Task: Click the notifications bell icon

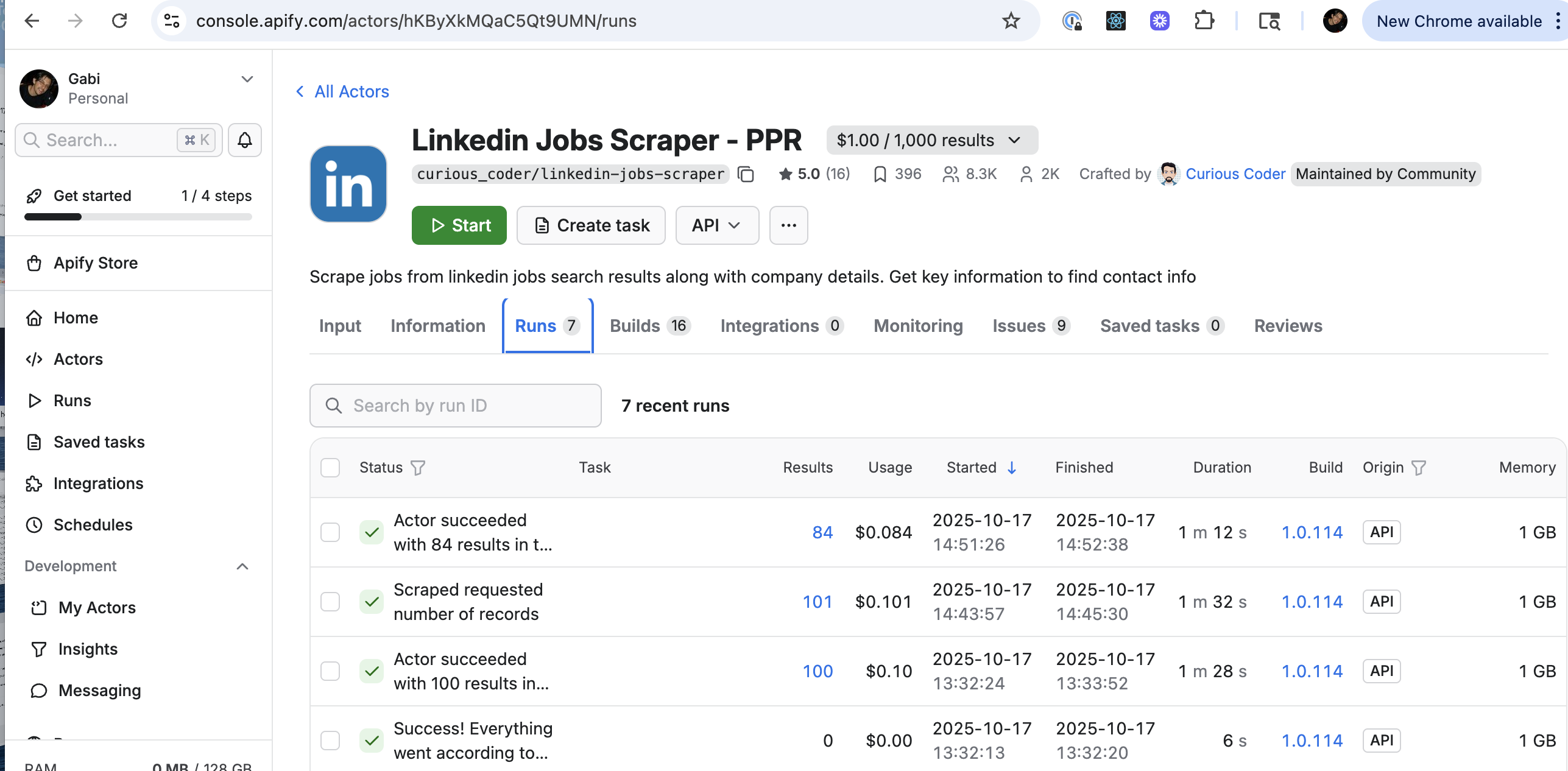Action: point(244,140)
